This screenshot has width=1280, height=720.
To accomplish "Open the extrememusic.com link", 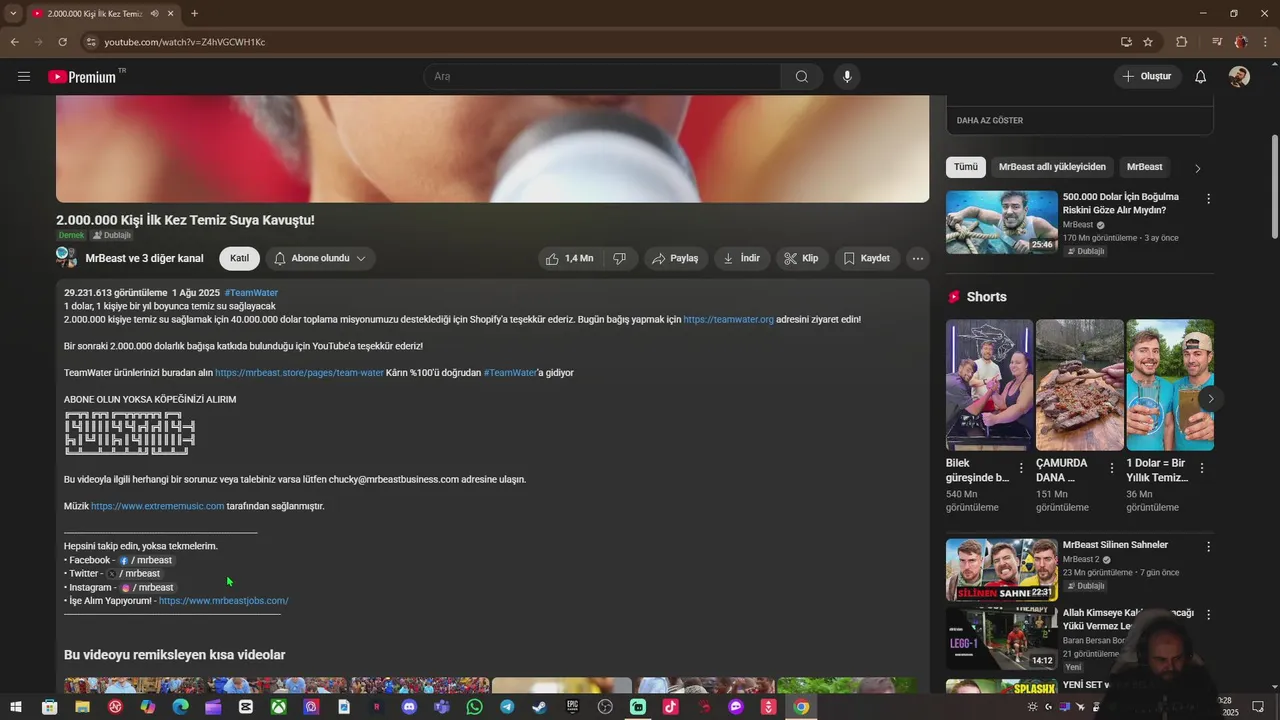I will click(x=158, y=507).
